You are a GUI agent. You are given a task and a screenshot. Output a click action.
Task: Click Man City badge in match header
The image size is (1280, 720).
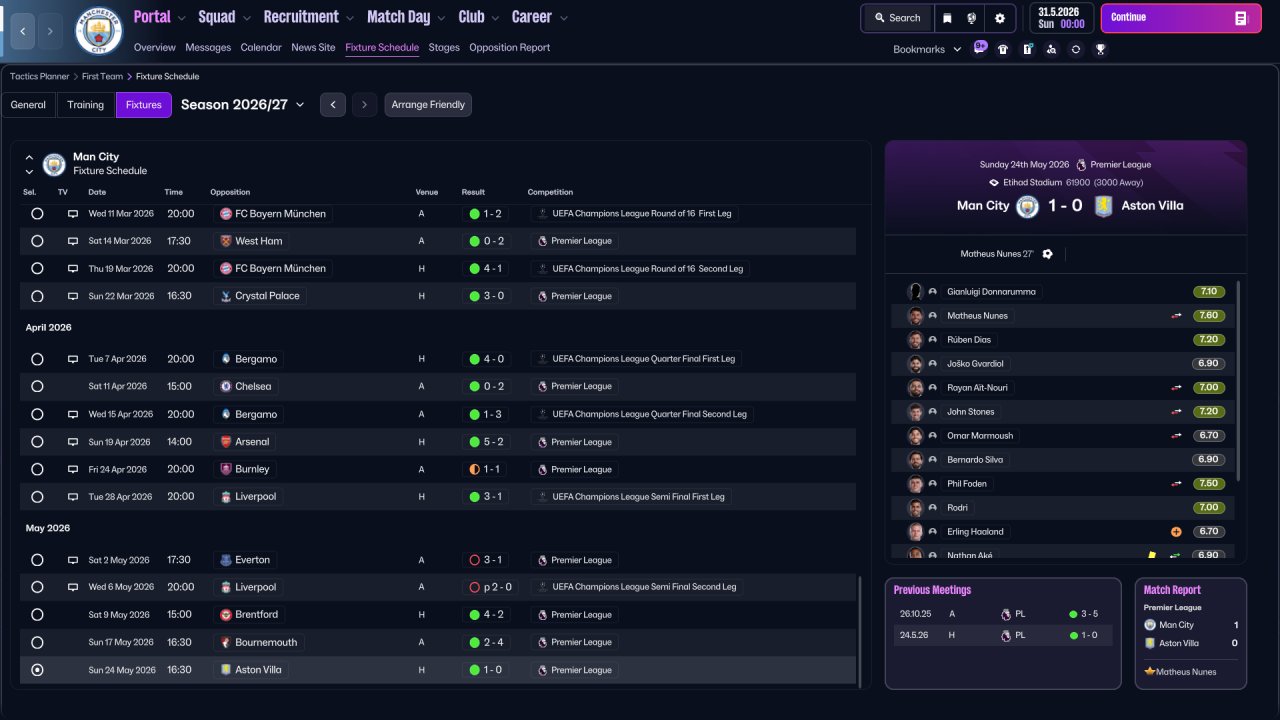point(1027,206)
